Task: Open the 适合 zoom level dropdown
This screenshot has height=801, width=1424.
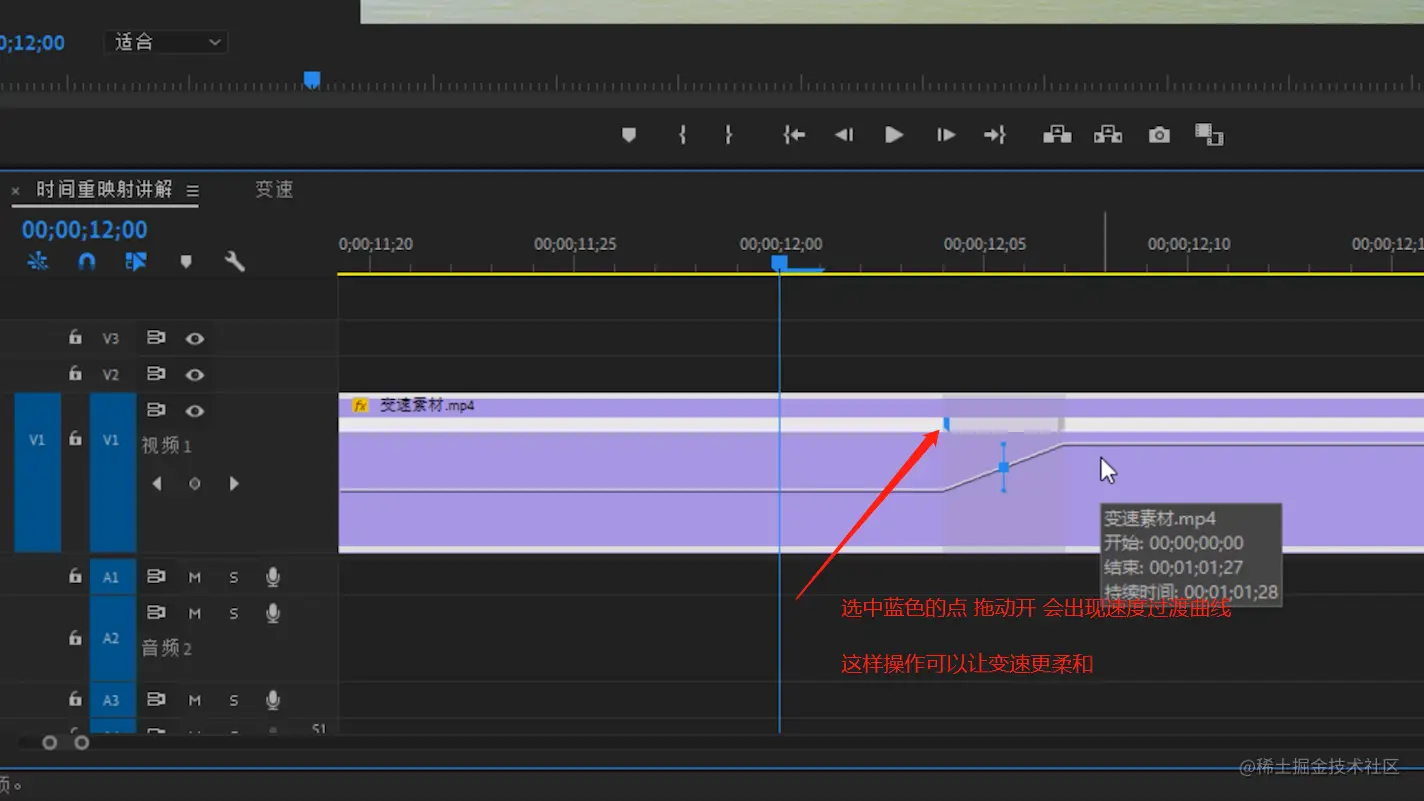Action: [x=166, y=42]
